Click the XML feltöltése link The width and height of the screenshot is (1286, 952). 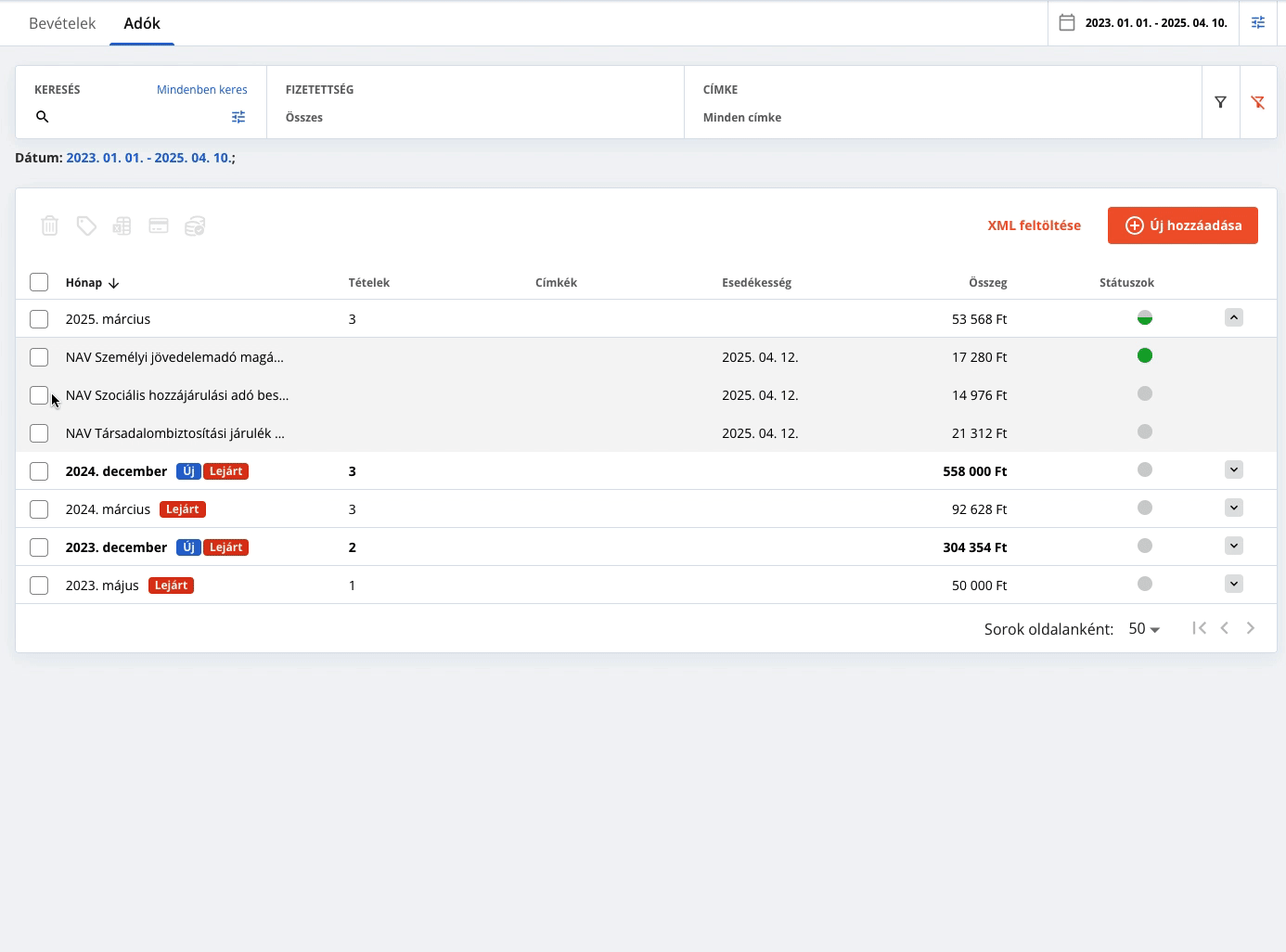(1035, 225)
